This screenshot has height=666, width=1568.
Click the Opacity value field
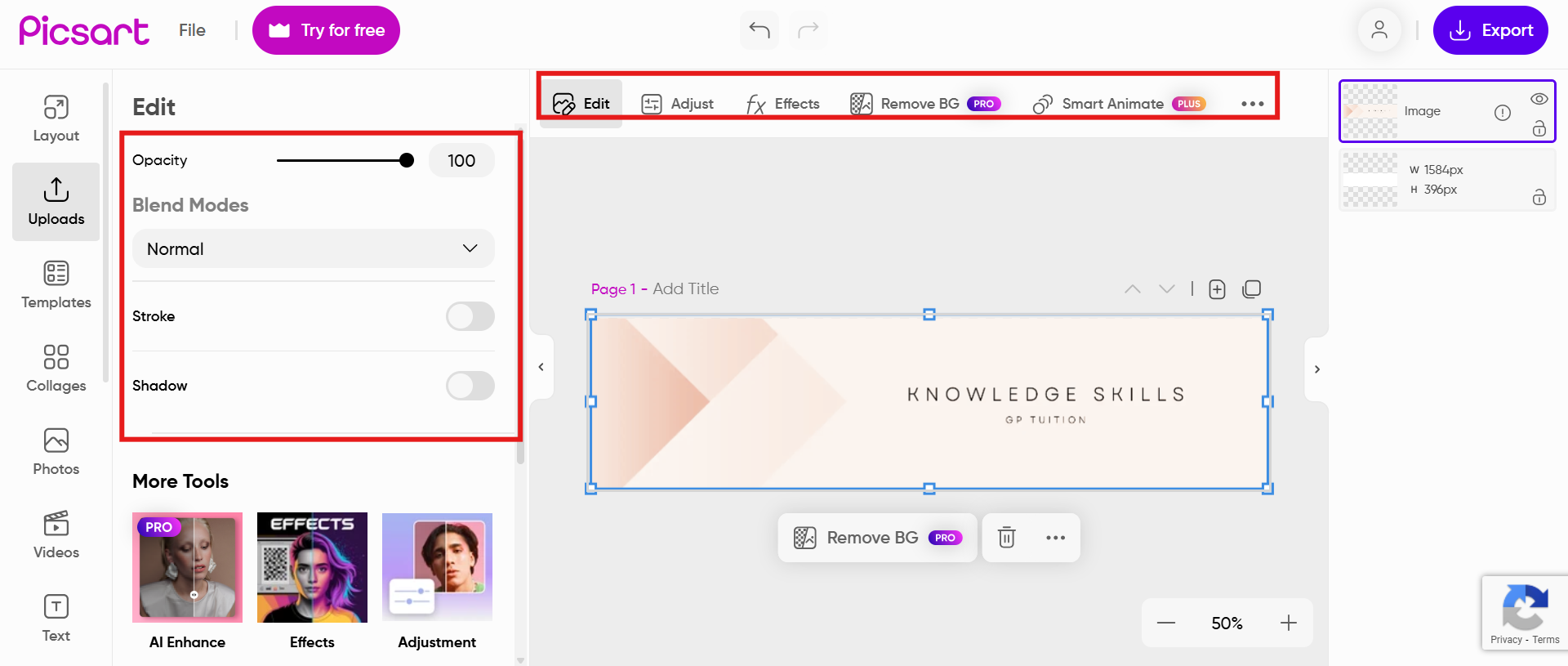pos(461,160)
